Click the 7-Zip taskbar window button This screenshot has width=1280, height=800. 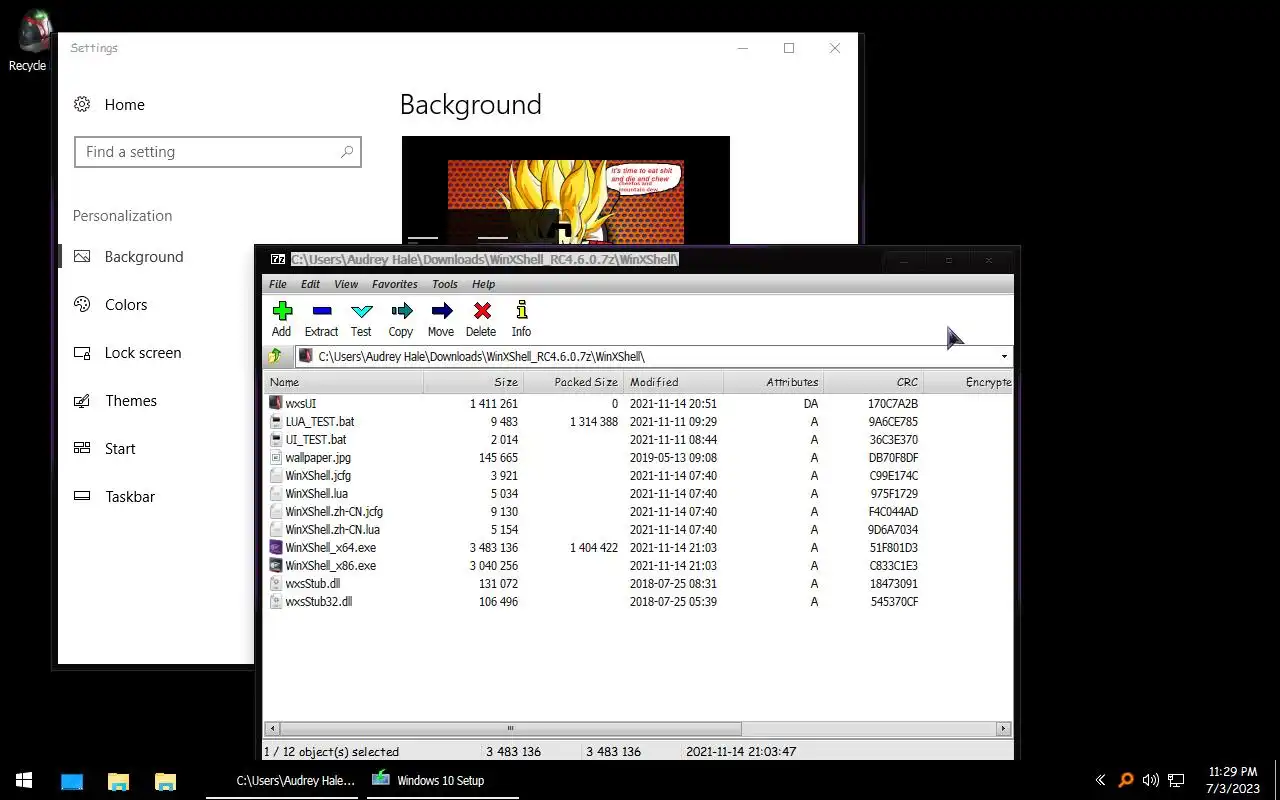pos(284,780)
